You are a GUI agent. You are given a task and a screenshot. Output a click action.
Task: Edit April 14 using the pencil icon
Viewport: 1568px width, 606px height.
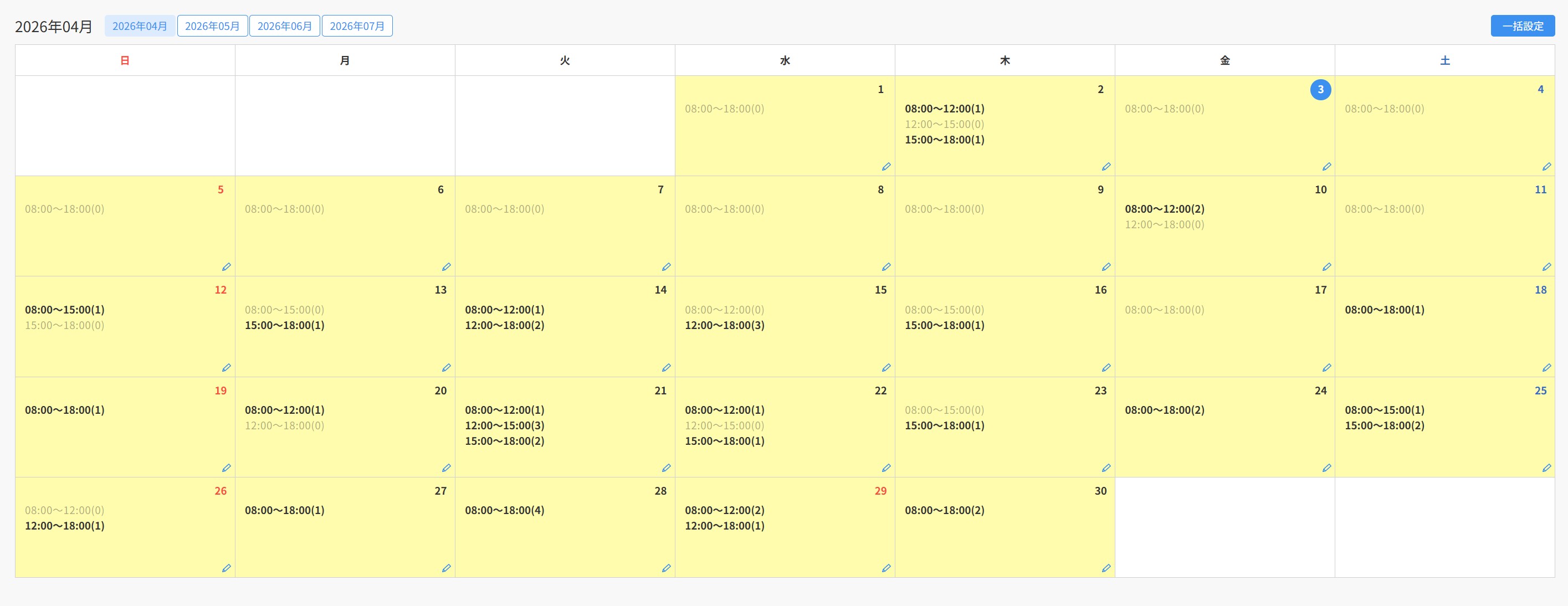point(666,367)
